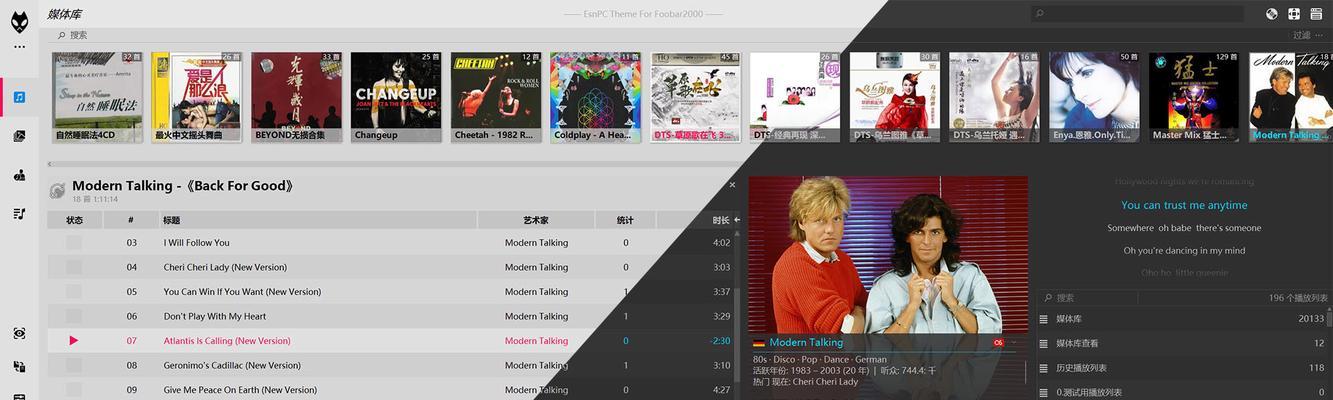Viewport: 1333px width, 400px height.
Task: Sort by the 艺术家 column header
Action: coord(536,220)
